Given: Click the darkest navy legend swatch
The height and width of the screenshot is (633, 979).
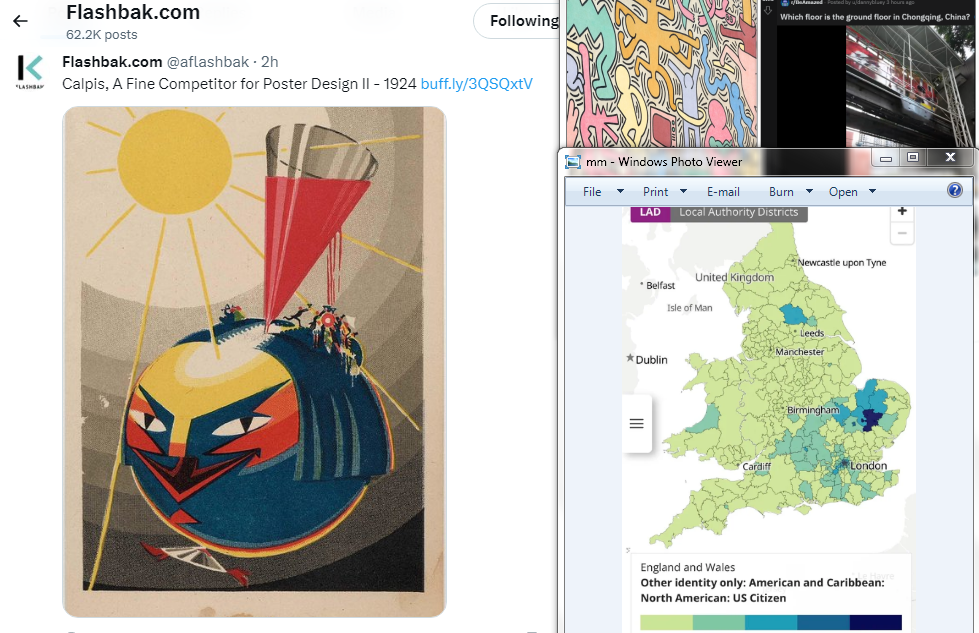Looking at the screenshot, I should pyautogui.click(x=876, y=622).
